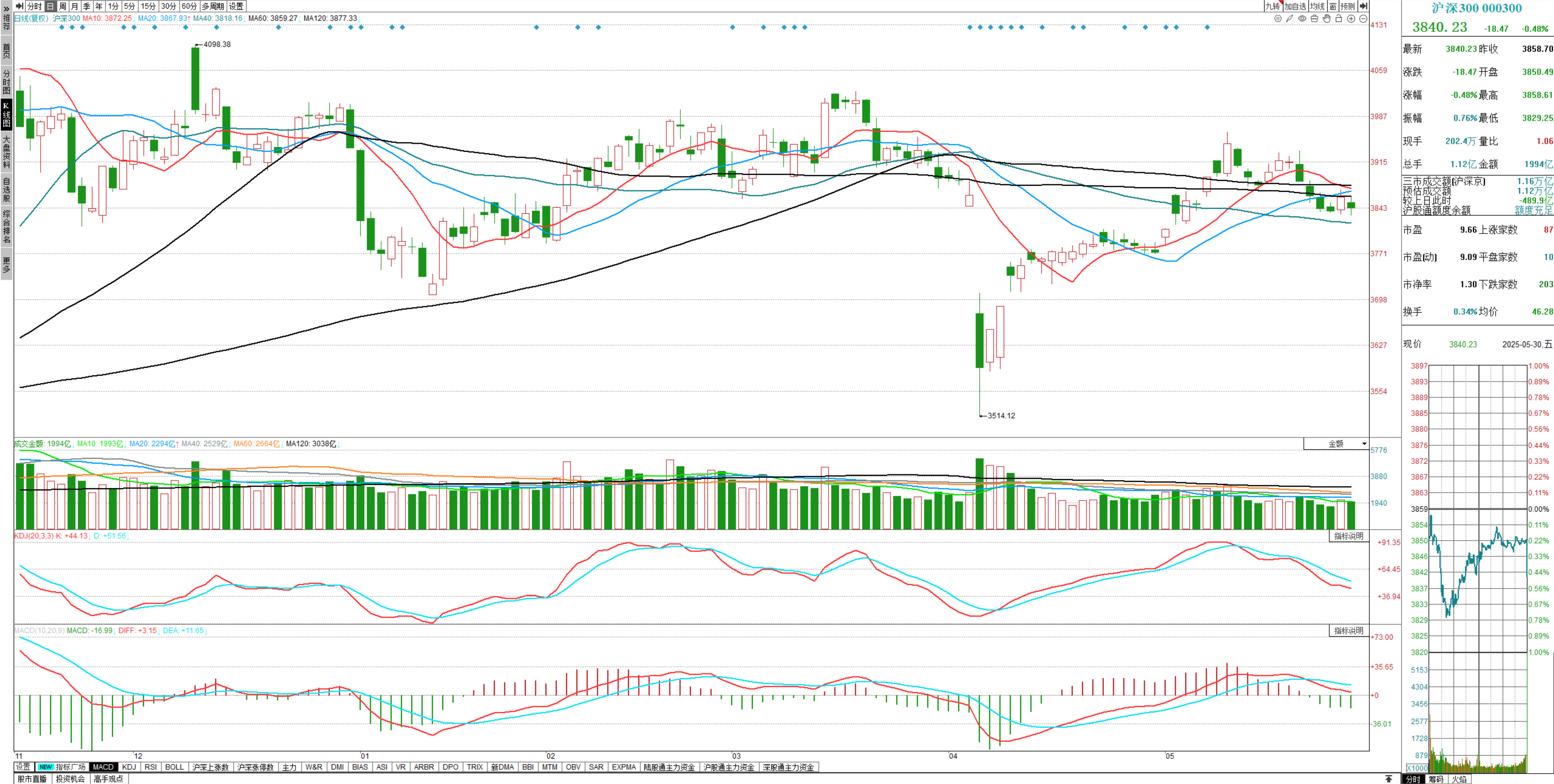Select the 年 yearly period
The height and width of the screenshot is (784, 1554).
[99, 6]
